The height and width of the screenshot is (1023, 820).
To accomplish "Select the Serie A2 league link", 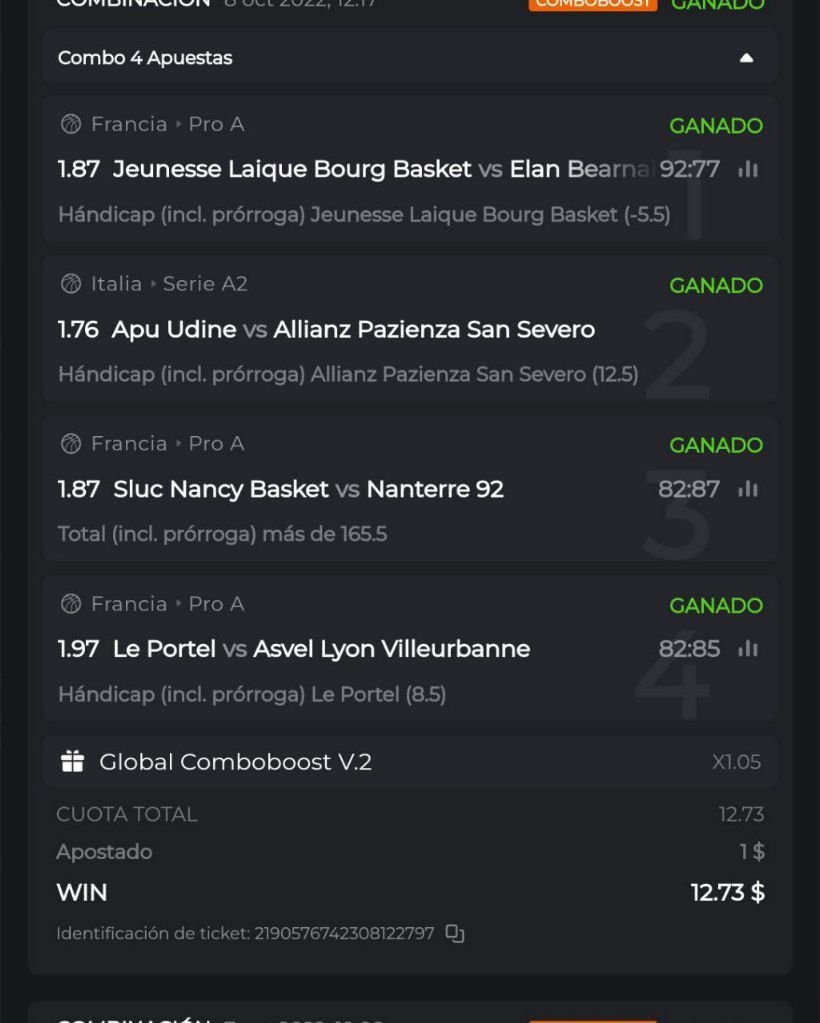I will point(205,284).
